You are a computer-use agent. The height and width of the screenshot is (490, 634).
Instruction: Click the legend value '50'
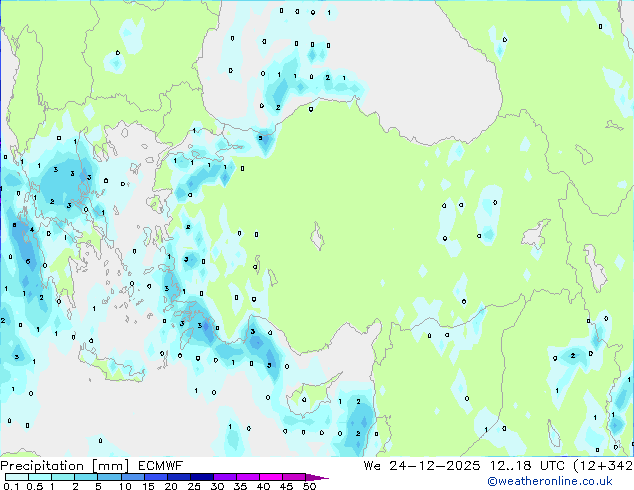(x=309, y=486)
